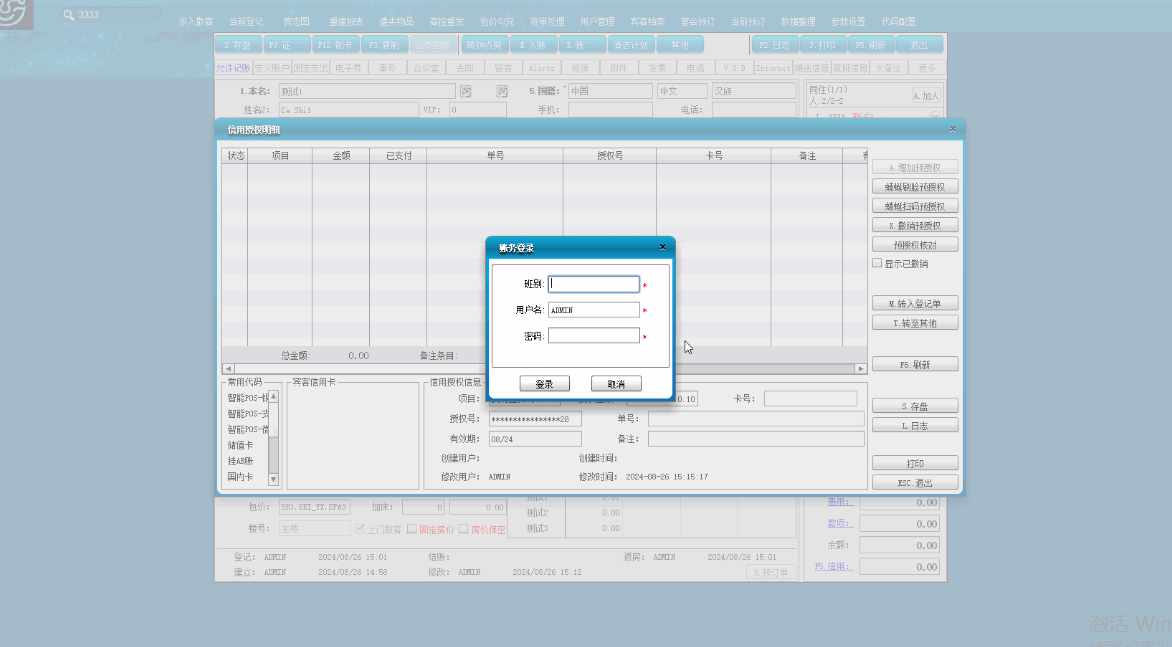The image size is (1172, 647).
Task: Open the 遗失物品 menu
Action: click(396, 22)
